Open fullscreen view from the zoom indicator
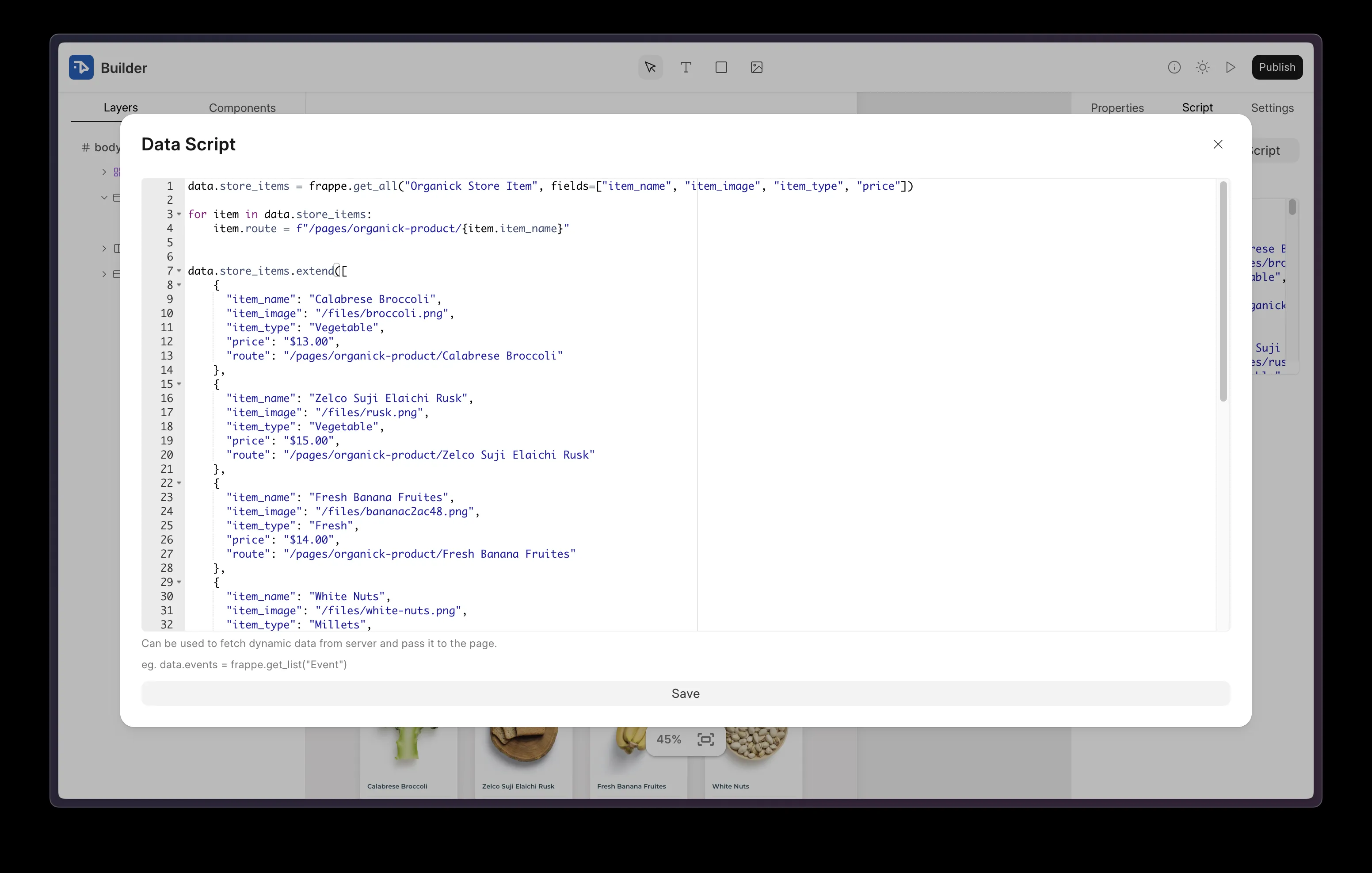Screen dimensions: 1372x873 pyautogui.click(x=705, y=739)
